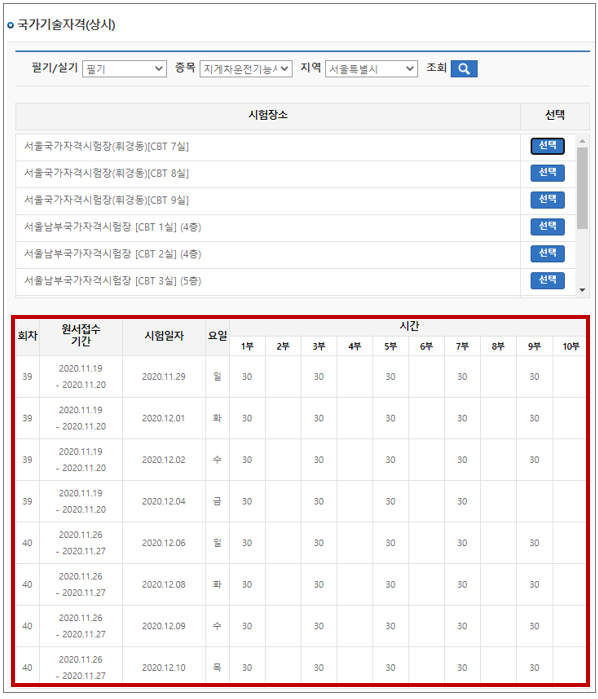
Task: Open the 지역 dropdown showing 서울특별시
Action: [371, 69]
